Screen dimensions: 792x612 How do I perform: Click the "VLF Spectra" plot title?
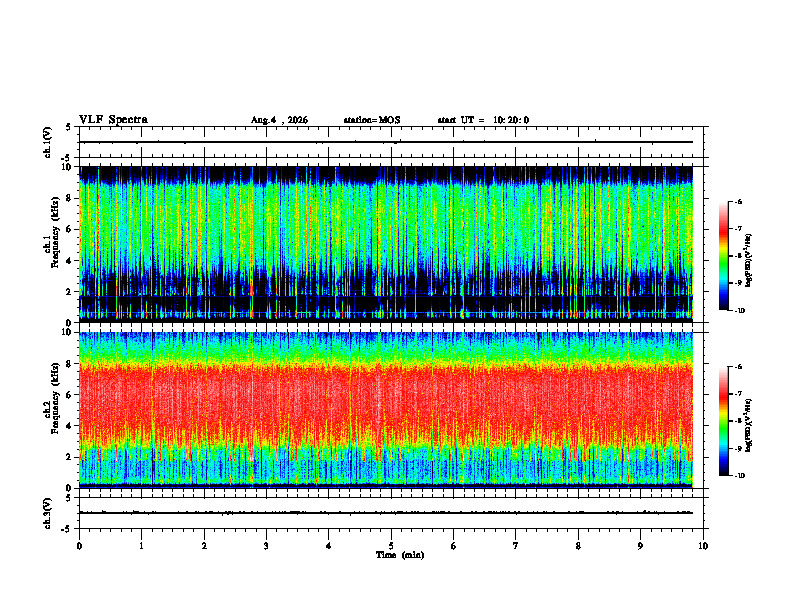[x=113, y=120]
